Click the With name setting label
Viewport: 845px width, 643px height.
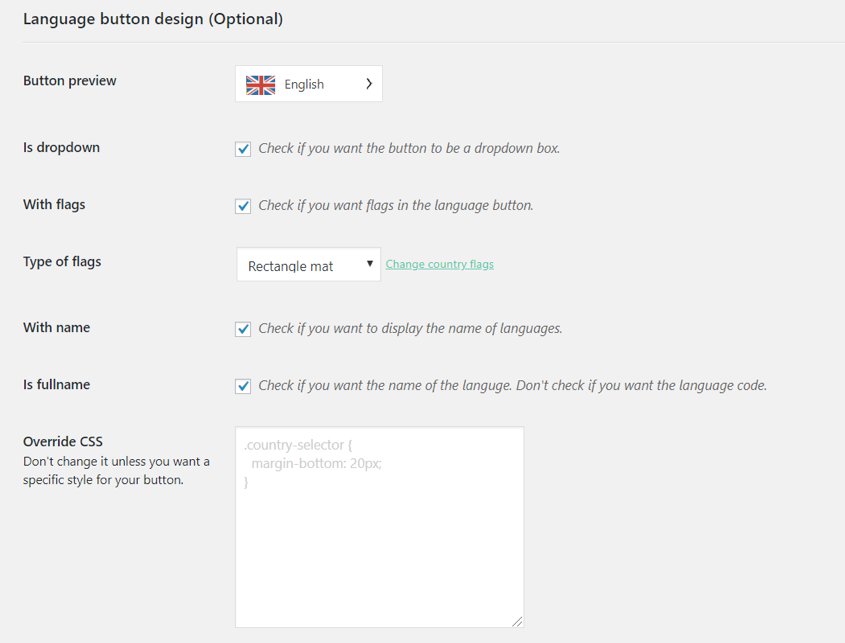[57, 328]
